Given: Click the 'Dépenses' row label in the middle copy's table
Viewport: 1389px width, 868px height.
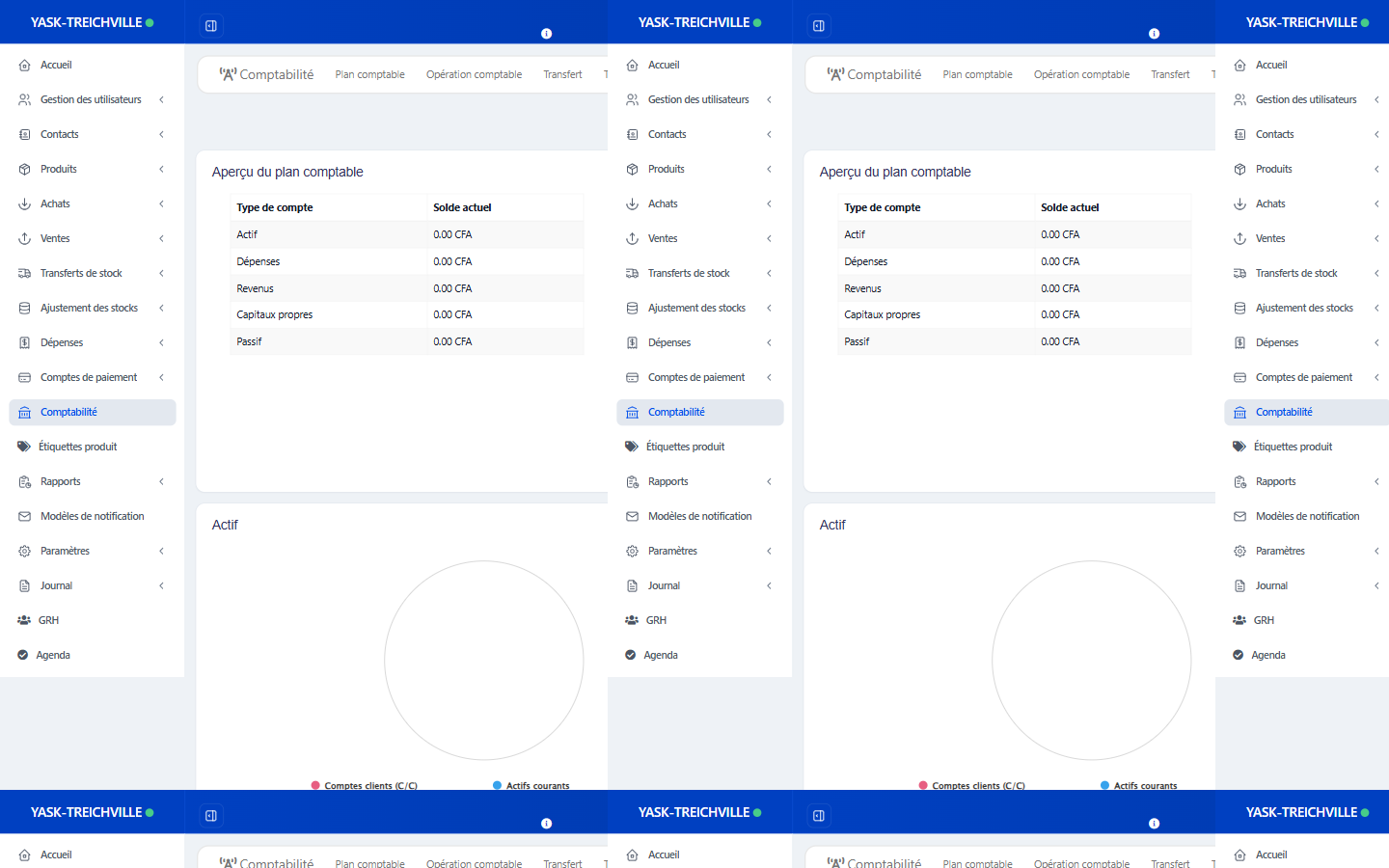Looking at the screenshot, I should (865, 261).
